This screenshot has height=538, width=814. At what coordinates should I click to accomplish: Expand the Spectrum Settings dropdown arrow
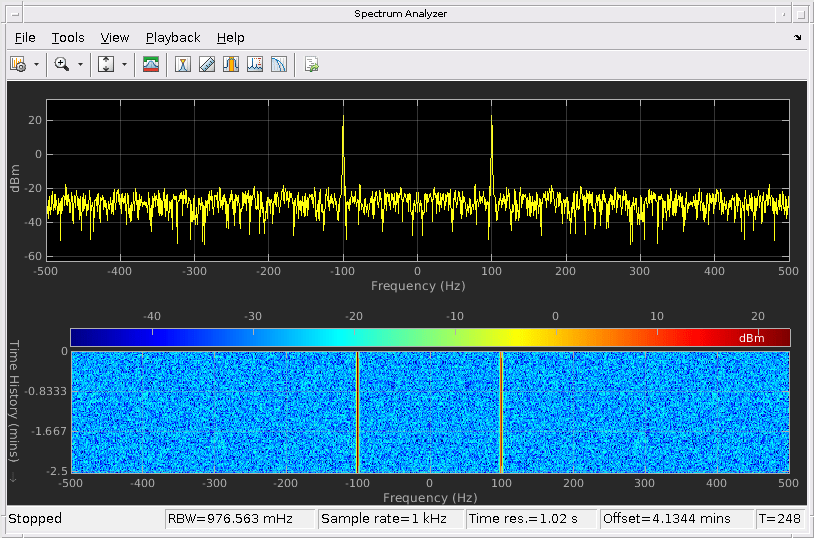click(x=37, y=64)
